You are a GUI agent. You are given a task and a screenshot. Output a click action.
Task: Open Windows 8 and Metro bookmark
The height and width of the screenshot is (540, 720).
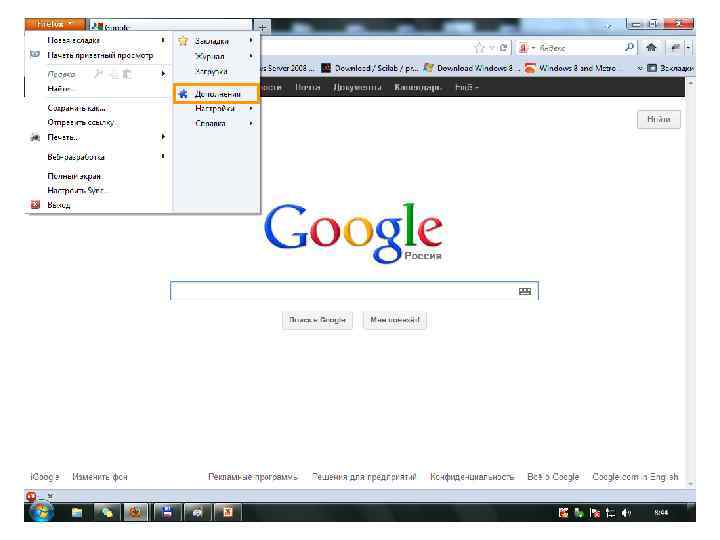(x=571, y=68)
